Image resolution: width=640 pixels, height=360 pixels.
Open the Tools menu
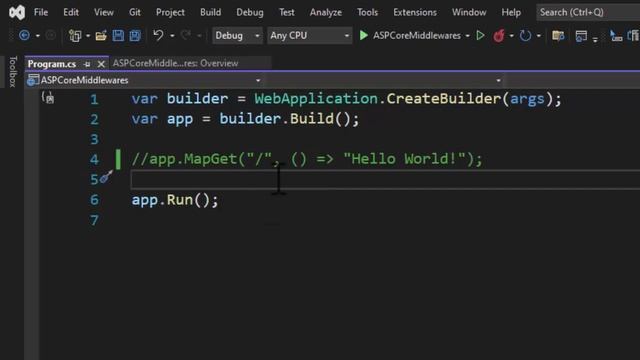tap(367, 13)
